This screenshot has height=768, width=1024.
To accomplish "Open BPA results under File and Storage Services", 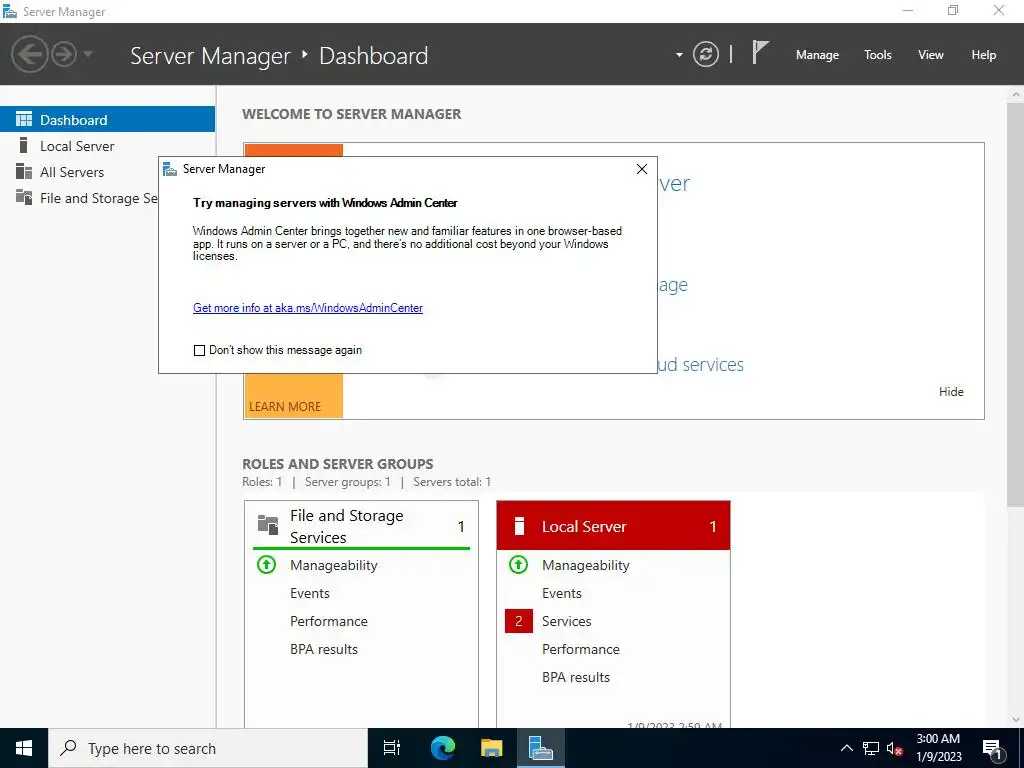I will coord(324,649).
